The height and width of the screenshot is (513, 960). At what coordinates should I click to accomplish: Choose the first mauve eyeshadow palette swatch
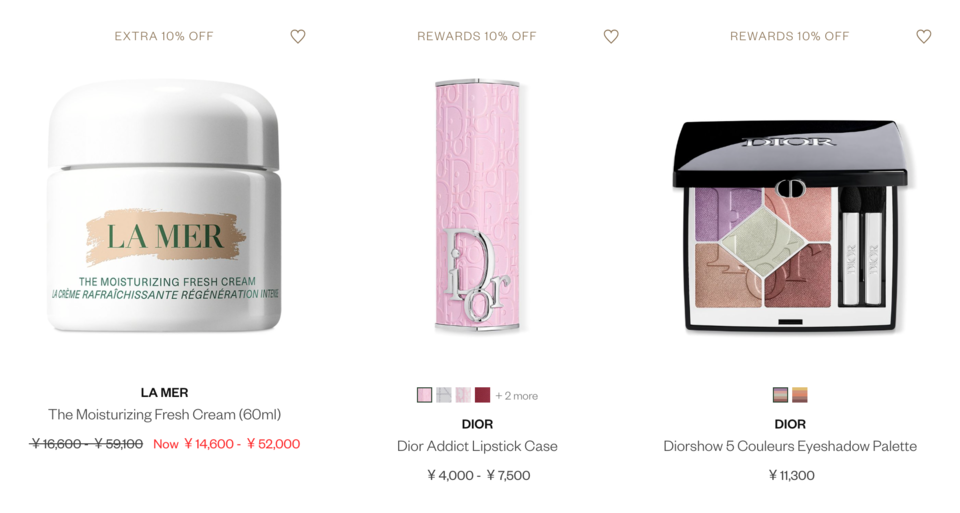[780, 395]
